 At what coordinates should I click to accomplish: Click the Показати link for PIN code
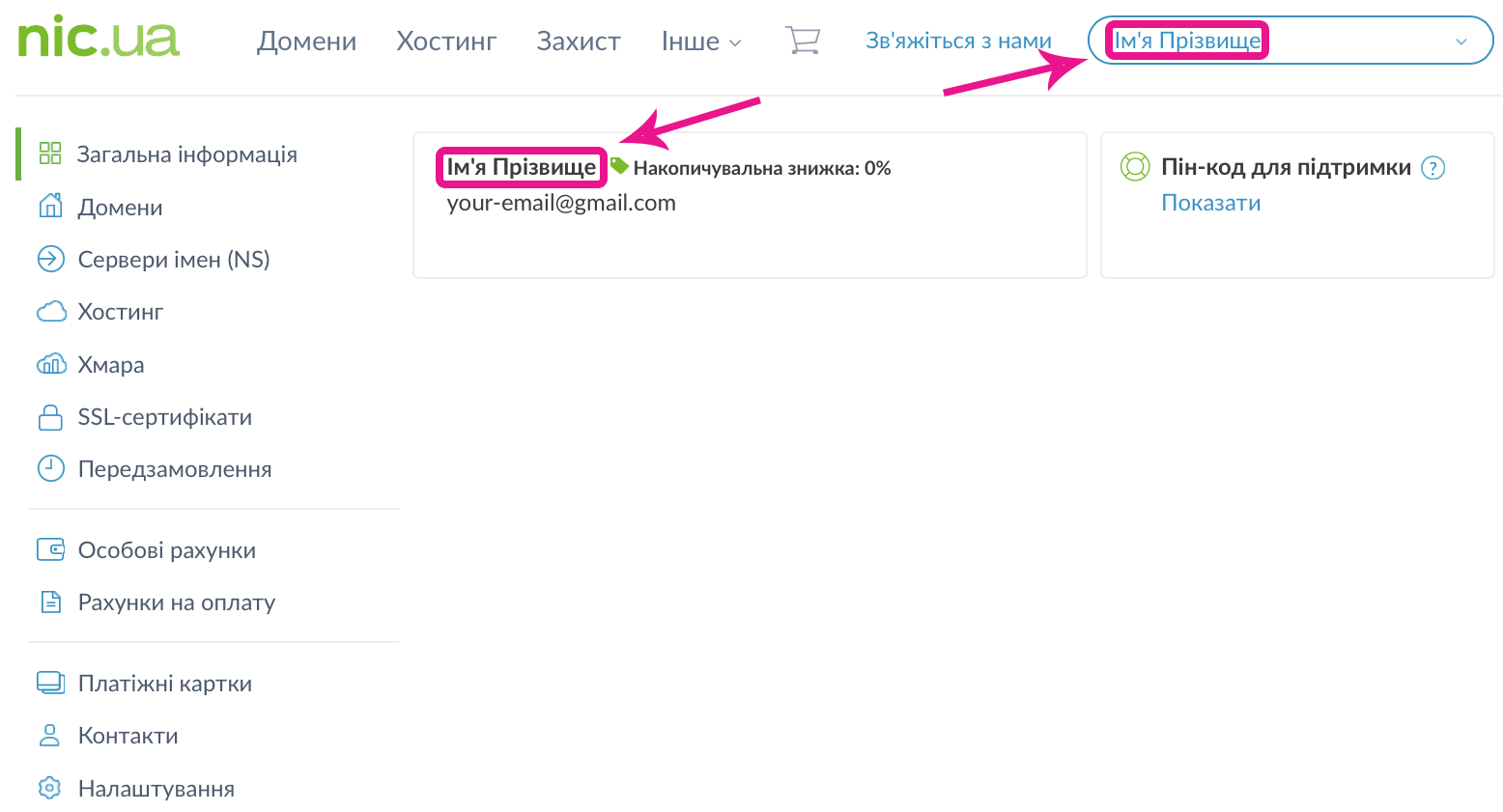pyautogui.click(x=1210, y=203)
